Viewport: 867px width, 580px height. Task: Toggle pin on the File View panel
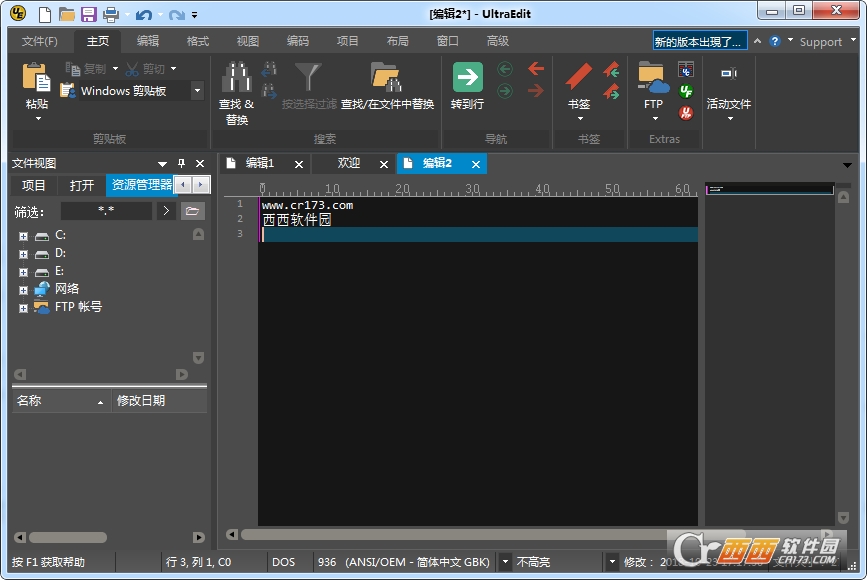pos(181,163)
